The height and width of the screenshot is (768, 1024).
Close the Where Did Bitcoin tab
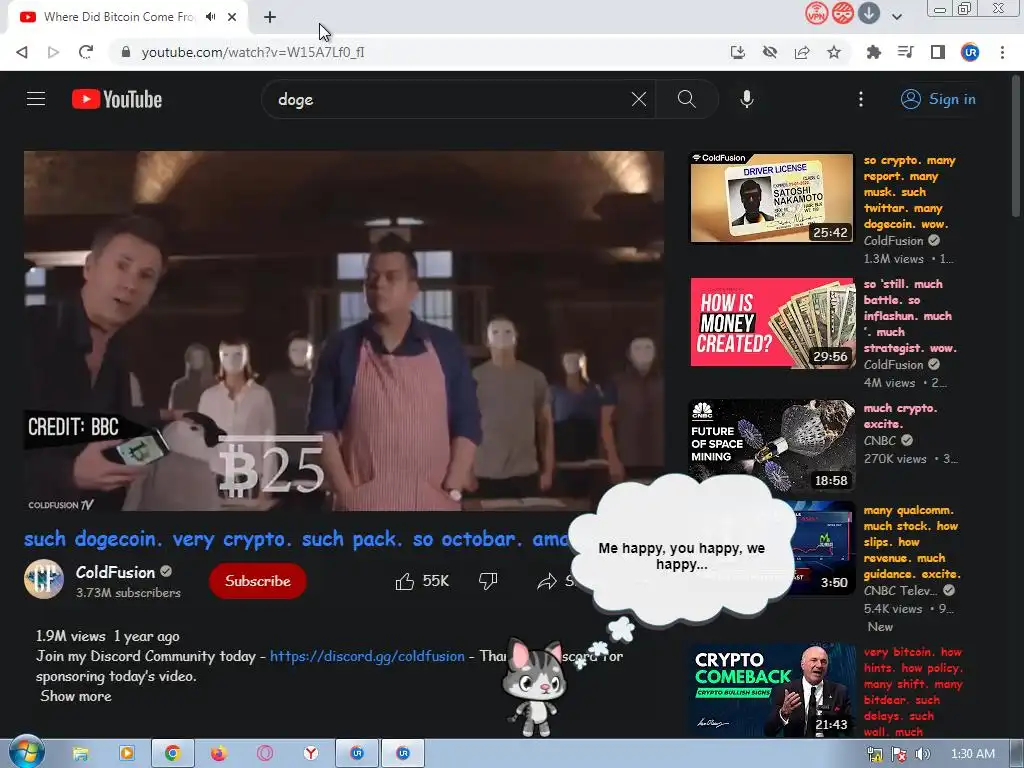(232, 17)
